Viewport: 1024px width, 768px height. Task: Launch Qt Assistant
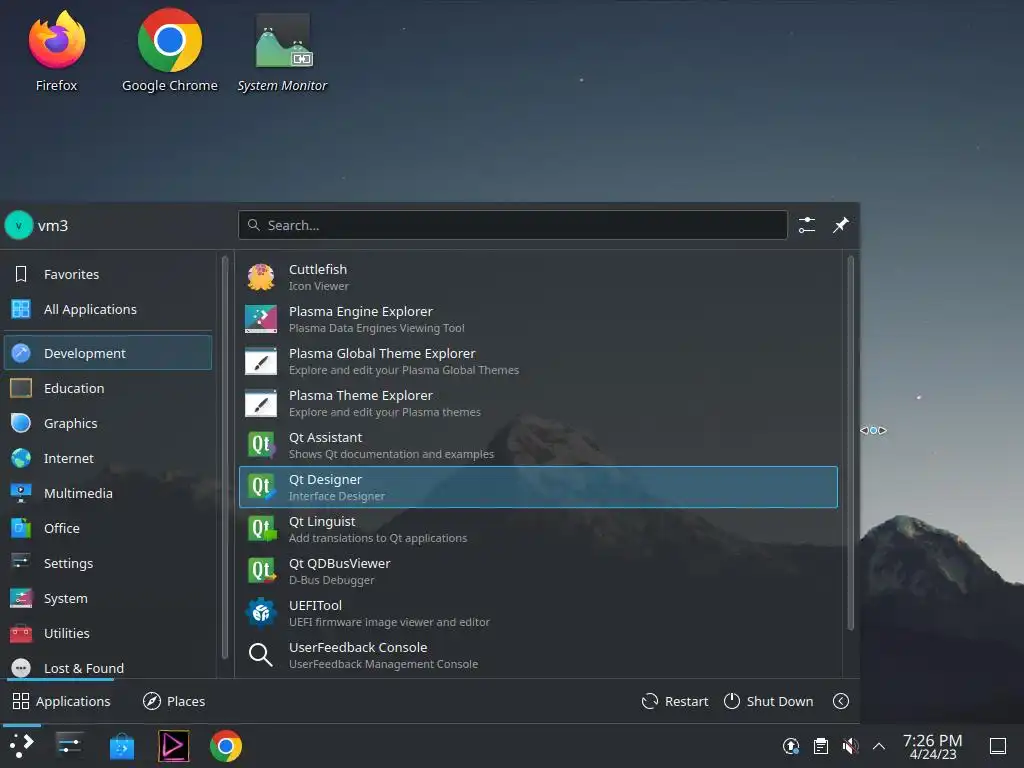click(x=538, y=445)
